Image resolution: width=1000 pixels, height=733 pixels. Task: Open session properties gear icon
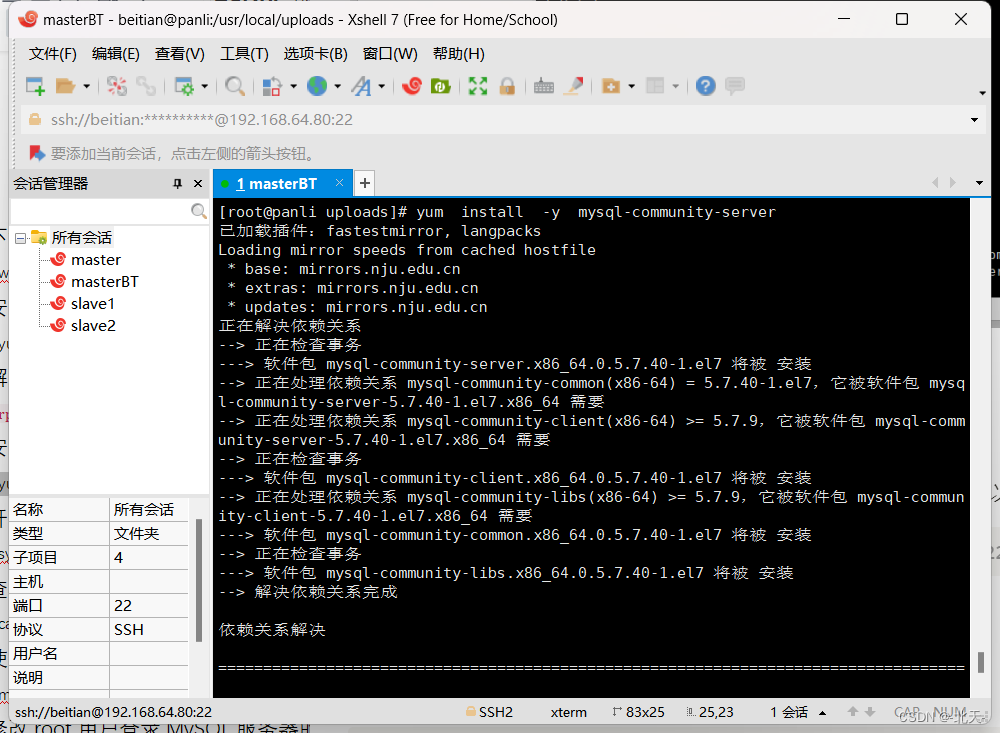click(184, 85)
